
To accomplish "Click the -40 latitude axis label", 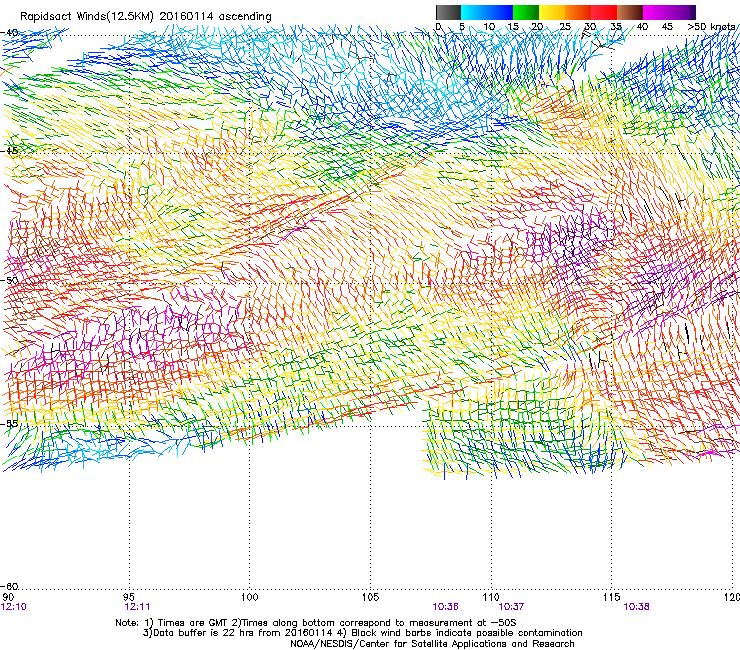I will point(10,33).
